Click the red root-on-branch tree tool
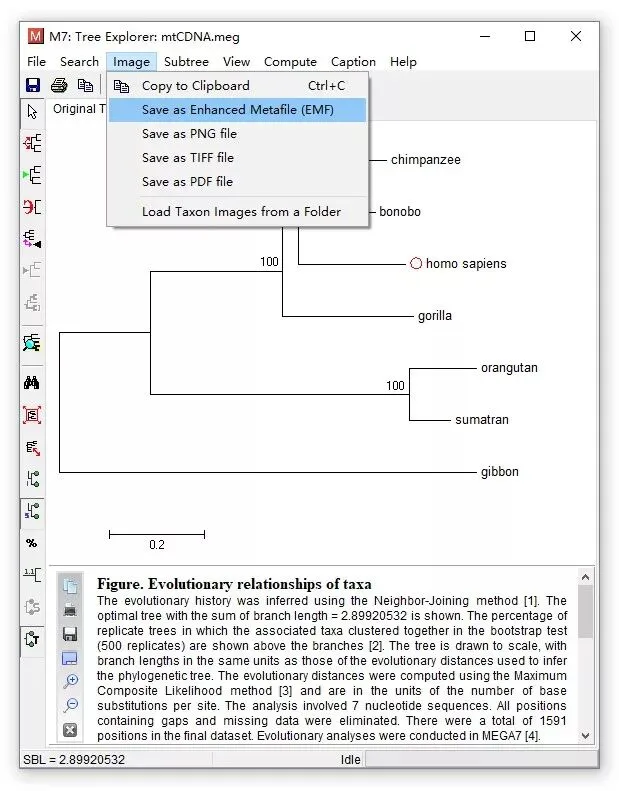 tap(32, 143)
